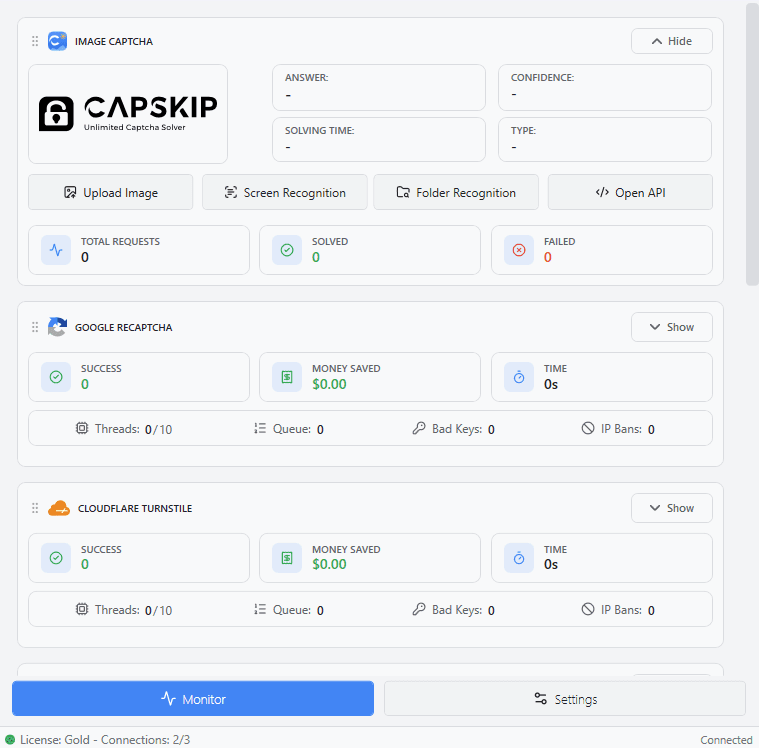Click Google reCAPTCHA Threads chip icon
The width and height of the screenshot is (759, 748).
[x=82, y=428]
